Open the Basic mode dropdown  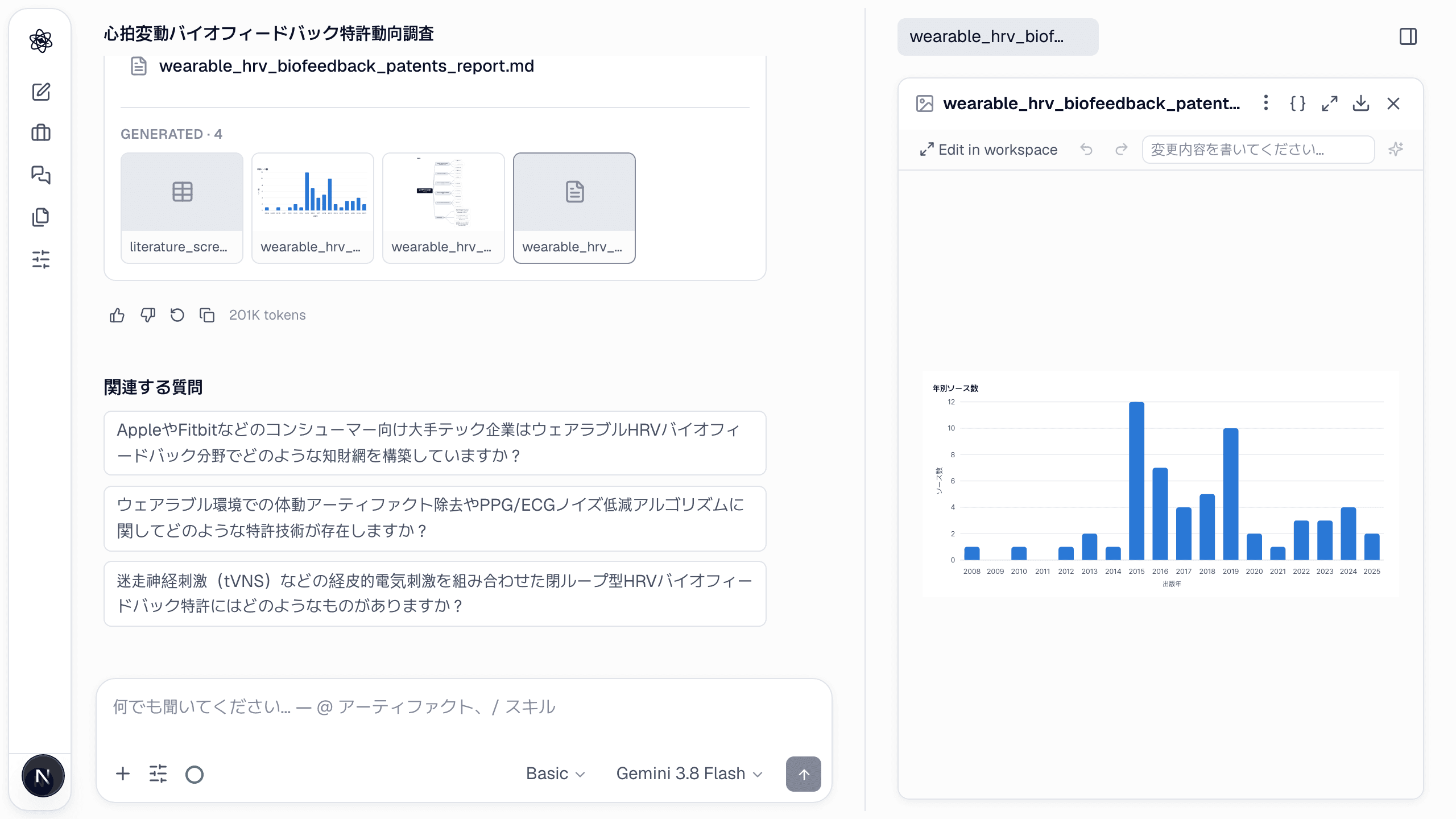(555, 774)
